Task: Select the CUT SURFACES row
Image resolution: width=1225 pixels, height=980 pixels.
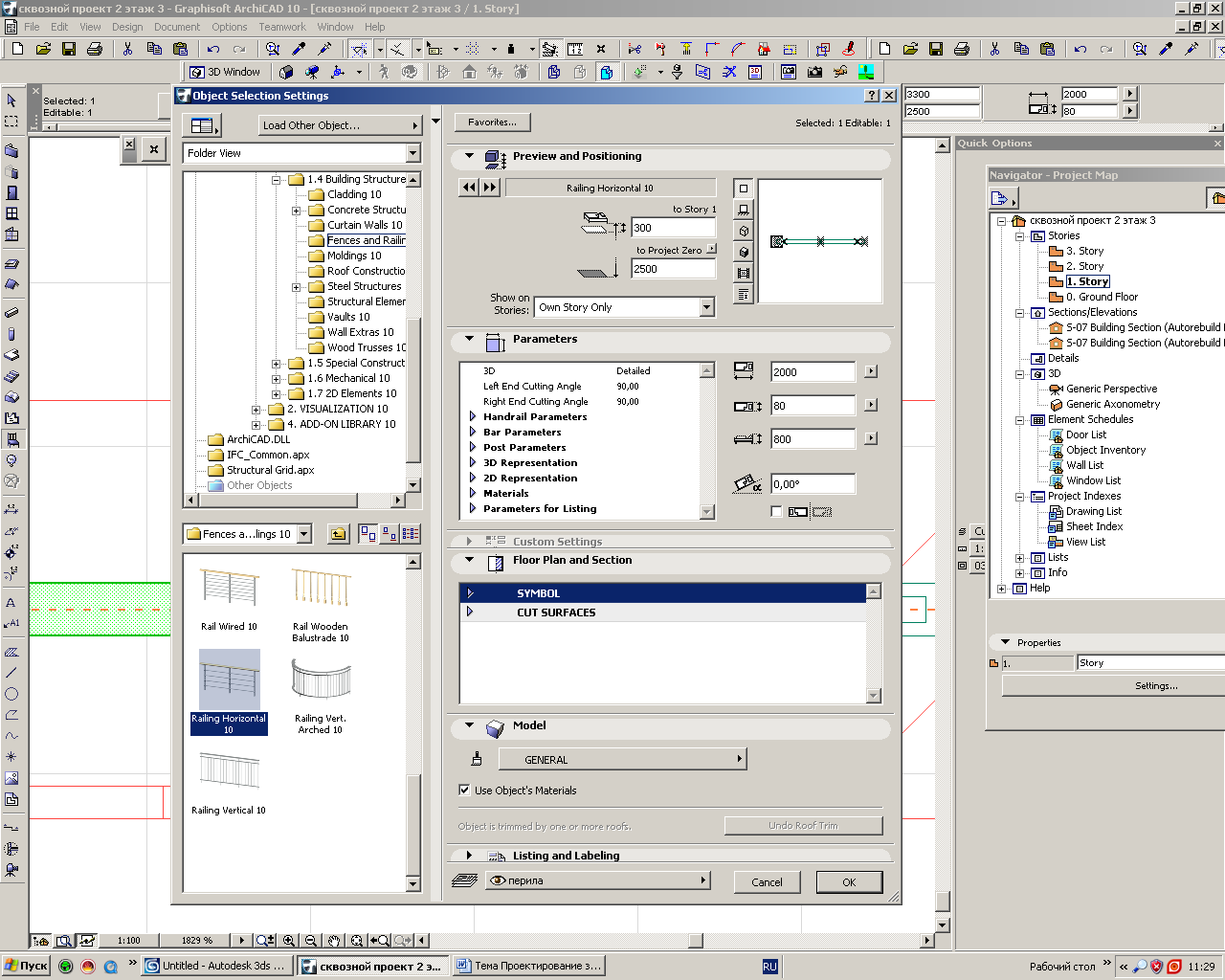Action: [662, 612]
